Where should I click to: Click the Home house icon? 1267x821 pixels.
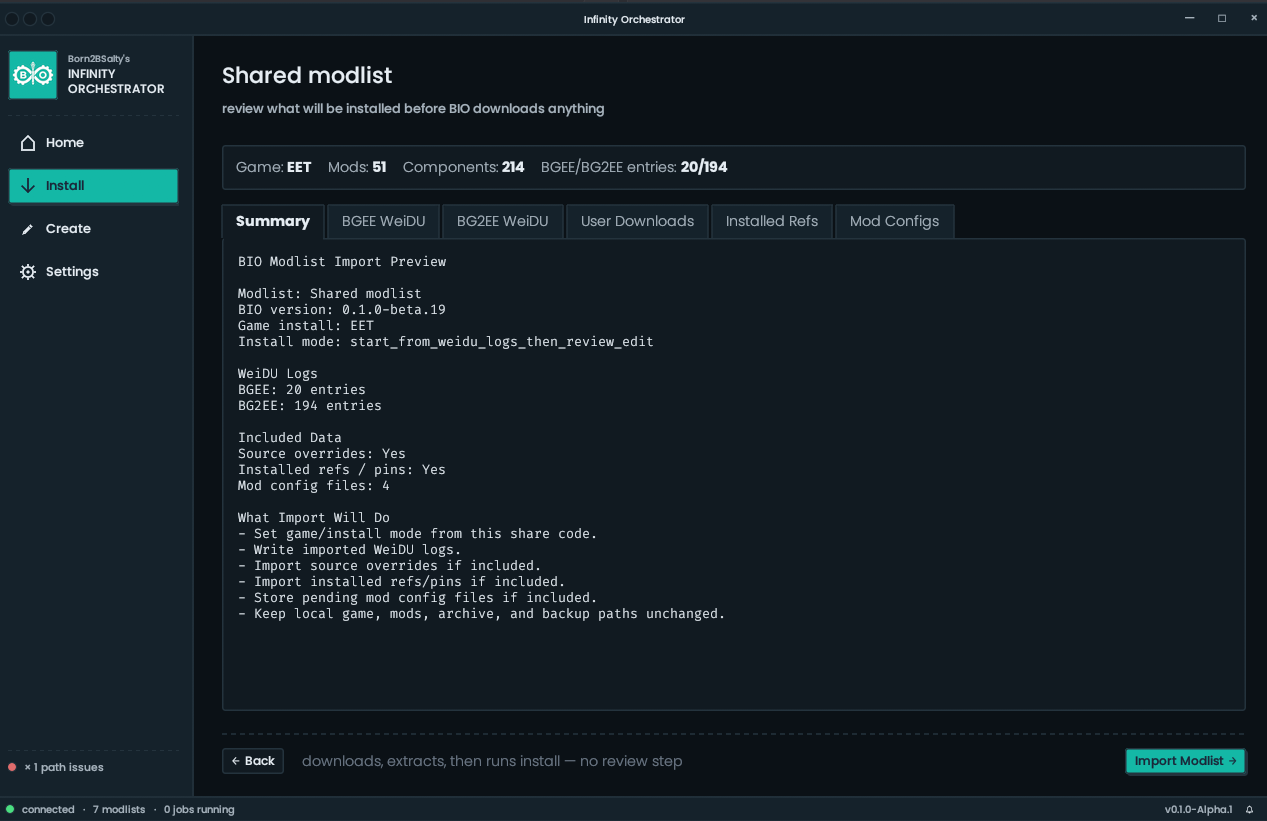28,143
